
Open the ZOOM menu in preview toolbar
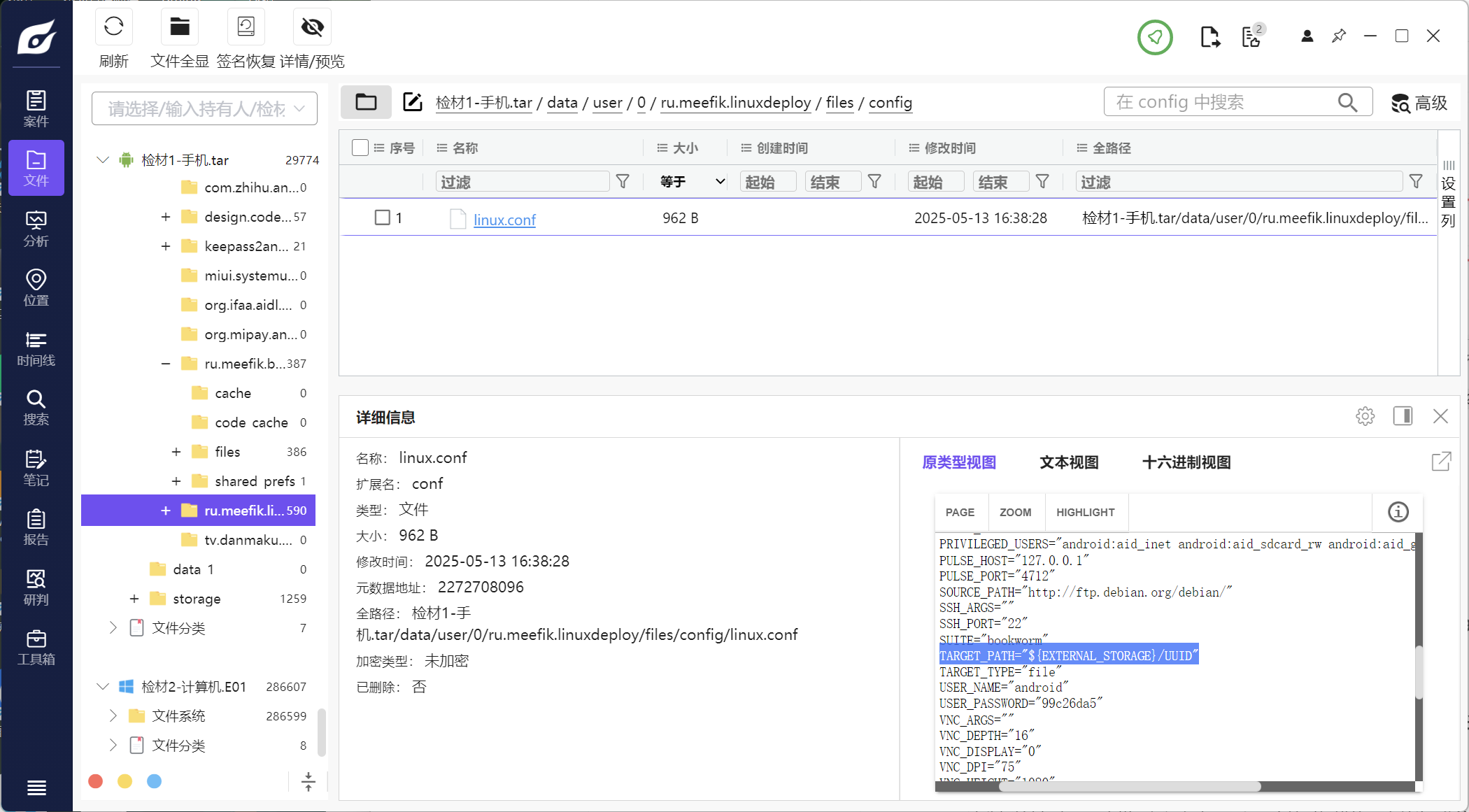pos(1015,512)
